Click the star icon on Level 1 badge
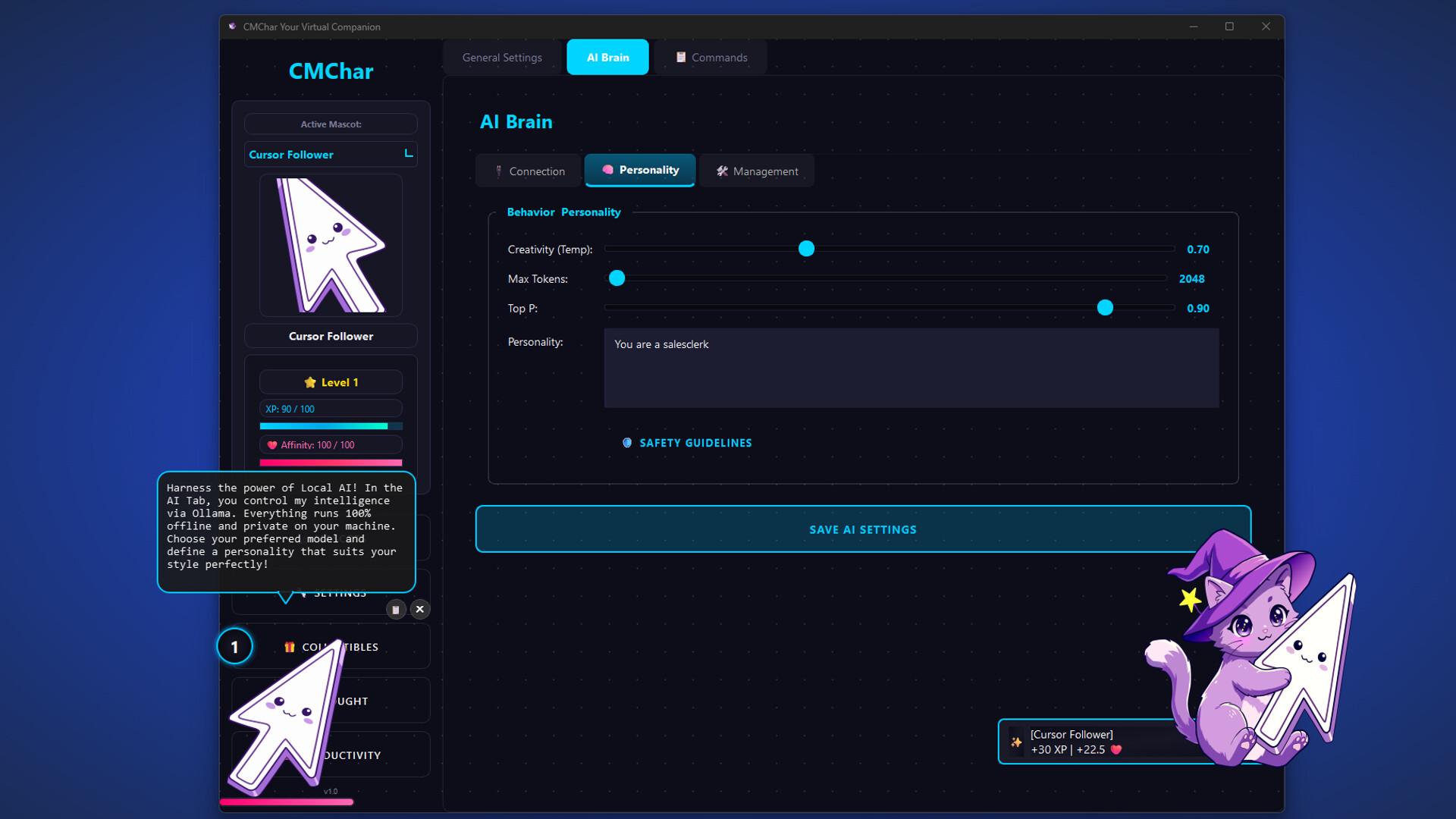 tap(311, 382)
